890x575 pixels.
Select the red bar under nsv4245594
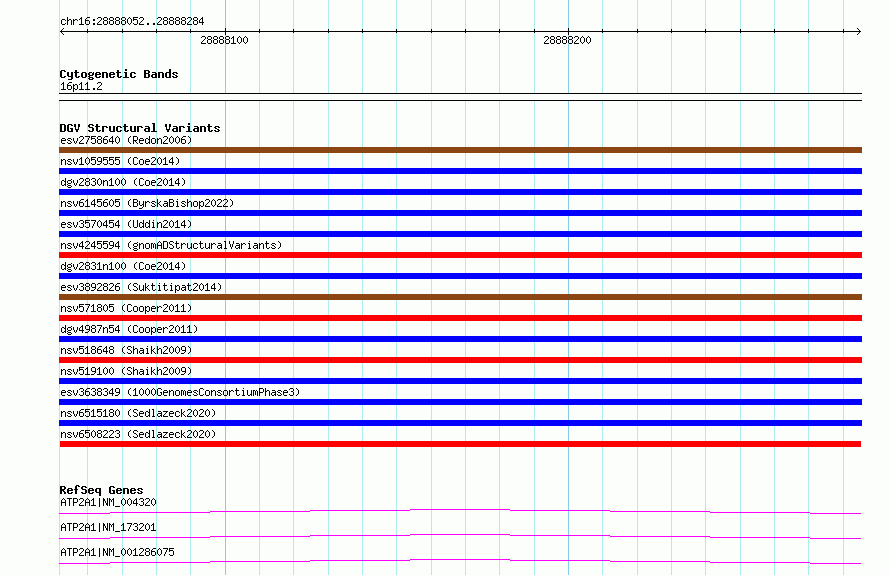point(460,255)
